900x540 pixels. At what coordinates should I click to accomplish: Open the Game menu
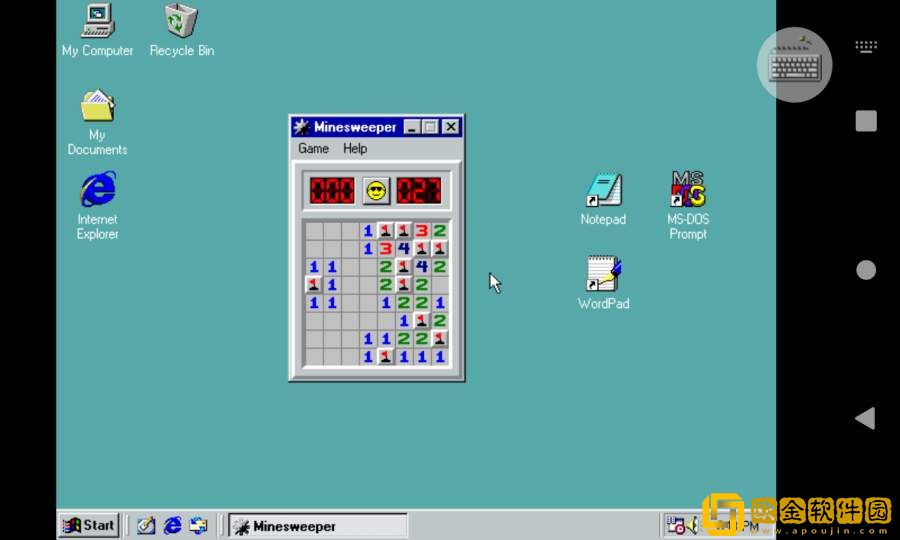click(313, 149)
